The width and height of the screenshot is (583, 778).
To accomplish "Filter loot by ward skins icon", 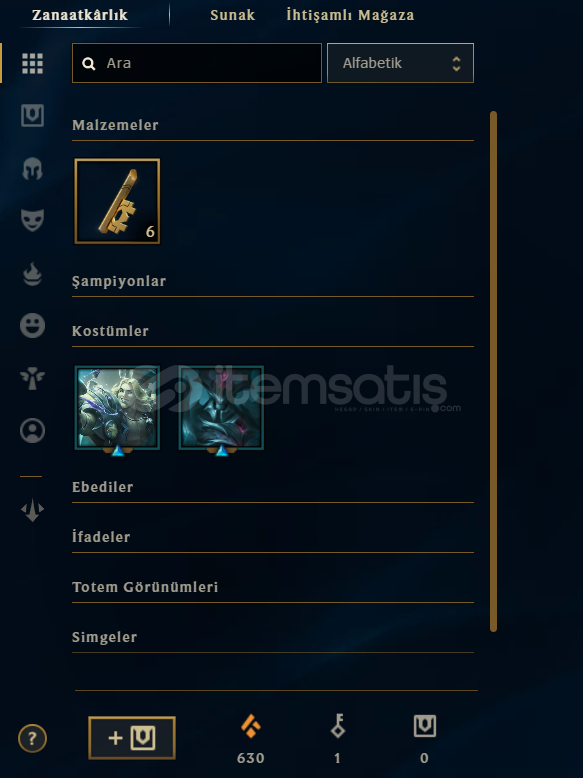I will click(32, 379).
